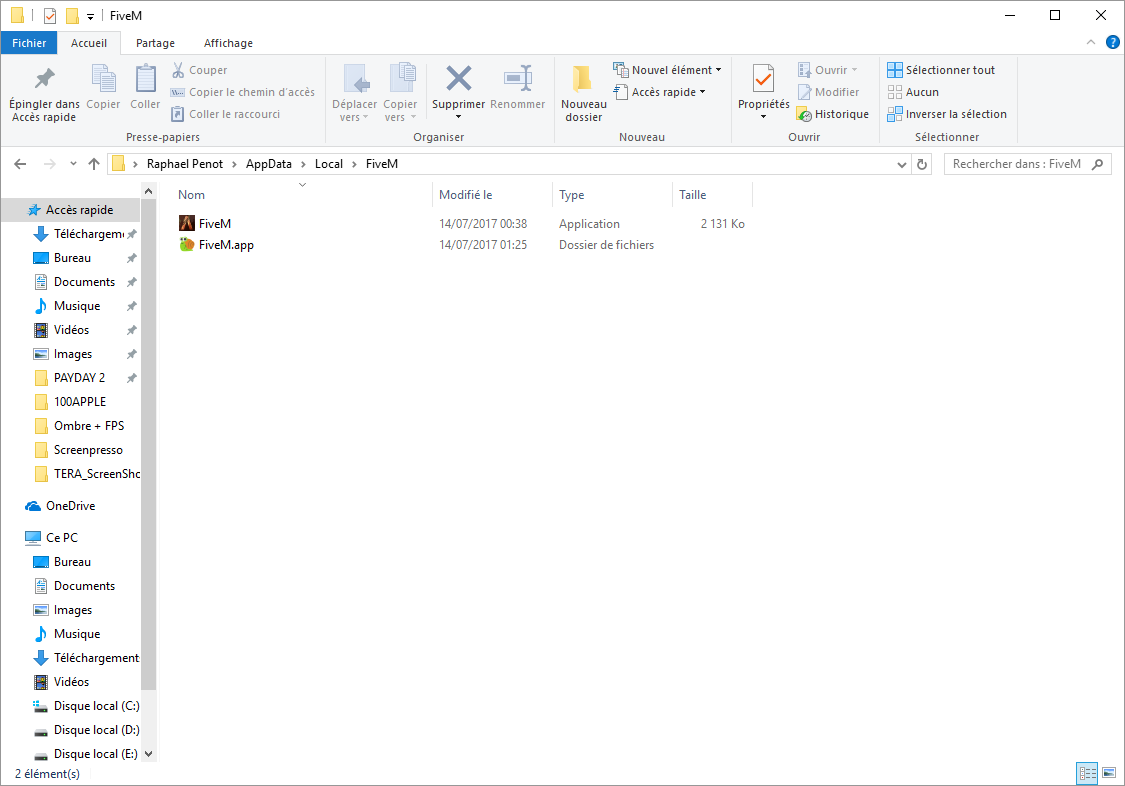Refresh the FiveM folder view

(922, 164)
